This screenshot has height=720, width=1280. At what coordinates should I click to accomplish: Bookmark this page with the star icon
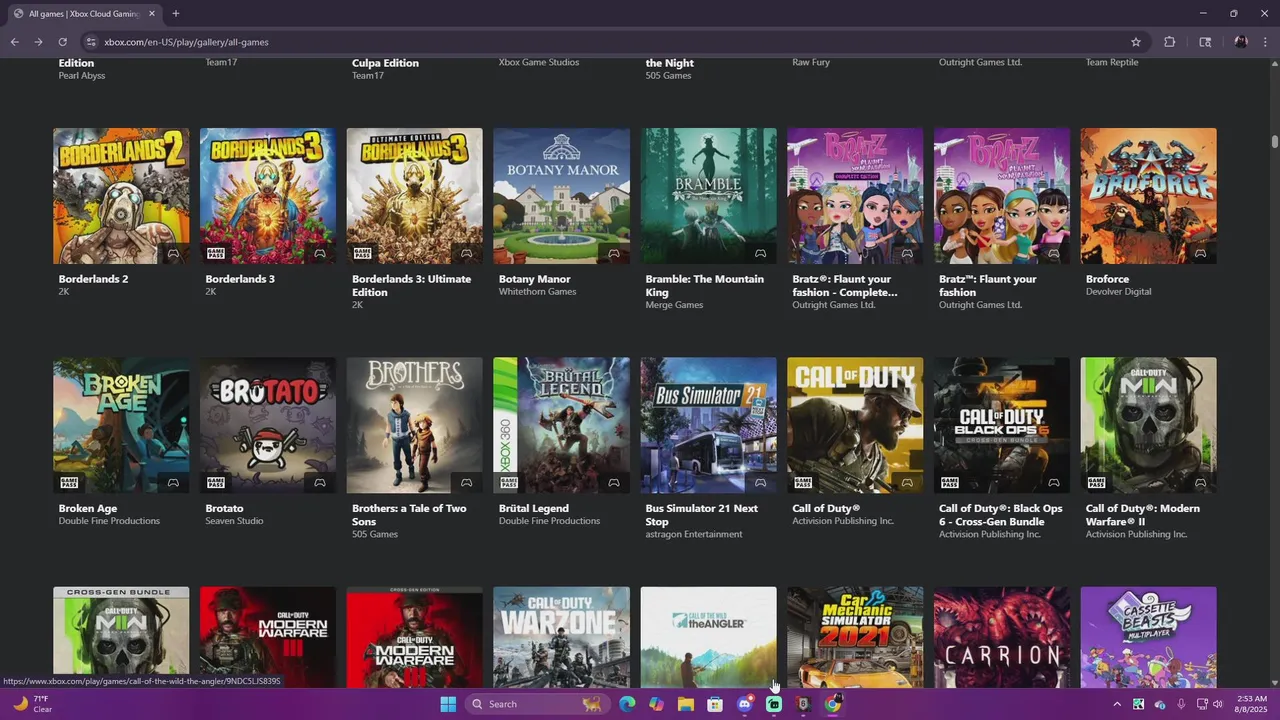pyautogui.click(x=1136, y=42)
